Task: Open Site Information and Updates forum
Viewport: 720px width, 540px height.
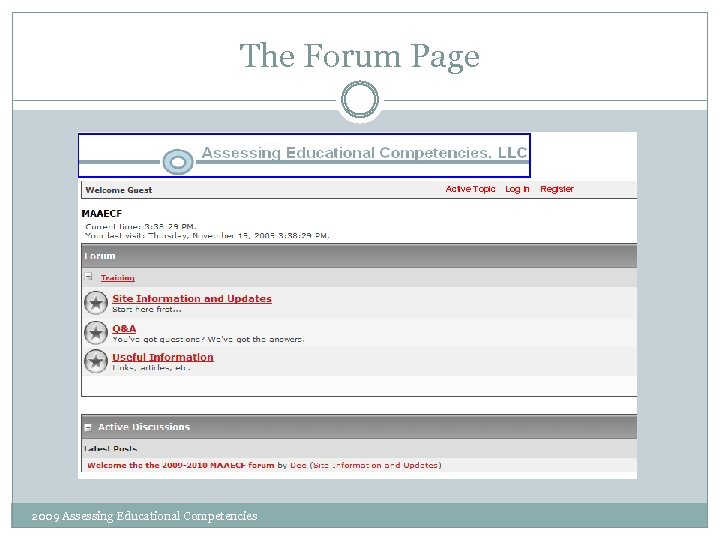Action: click(x=192, y=298)
